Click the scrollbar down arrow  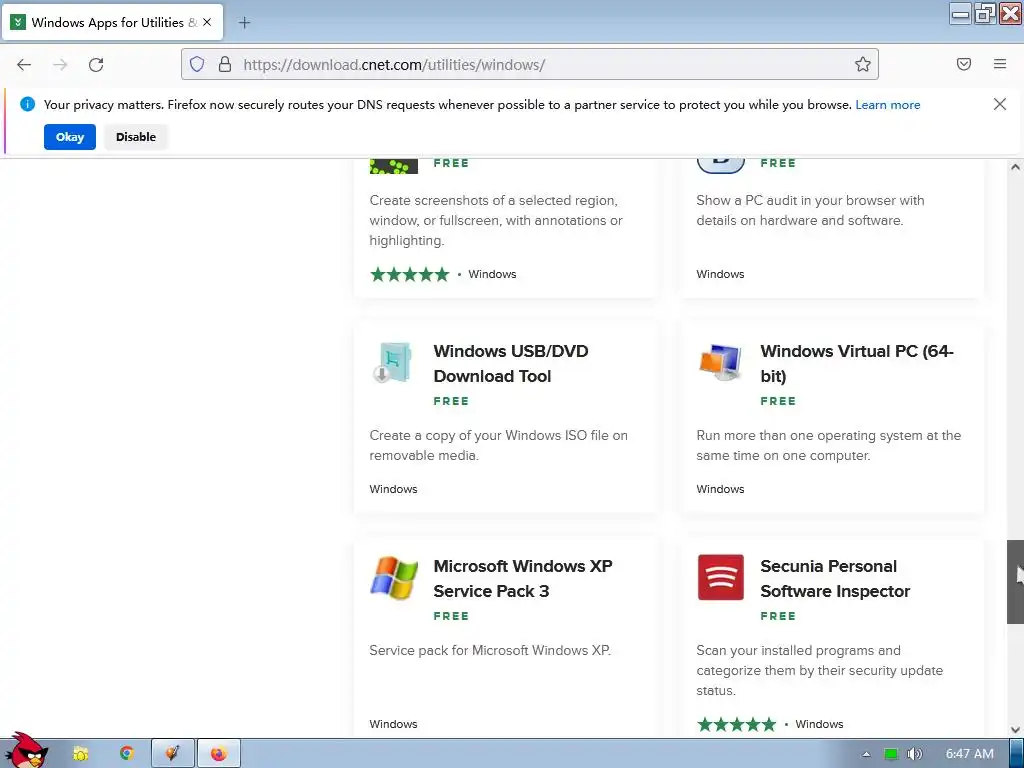[1015, 729]
